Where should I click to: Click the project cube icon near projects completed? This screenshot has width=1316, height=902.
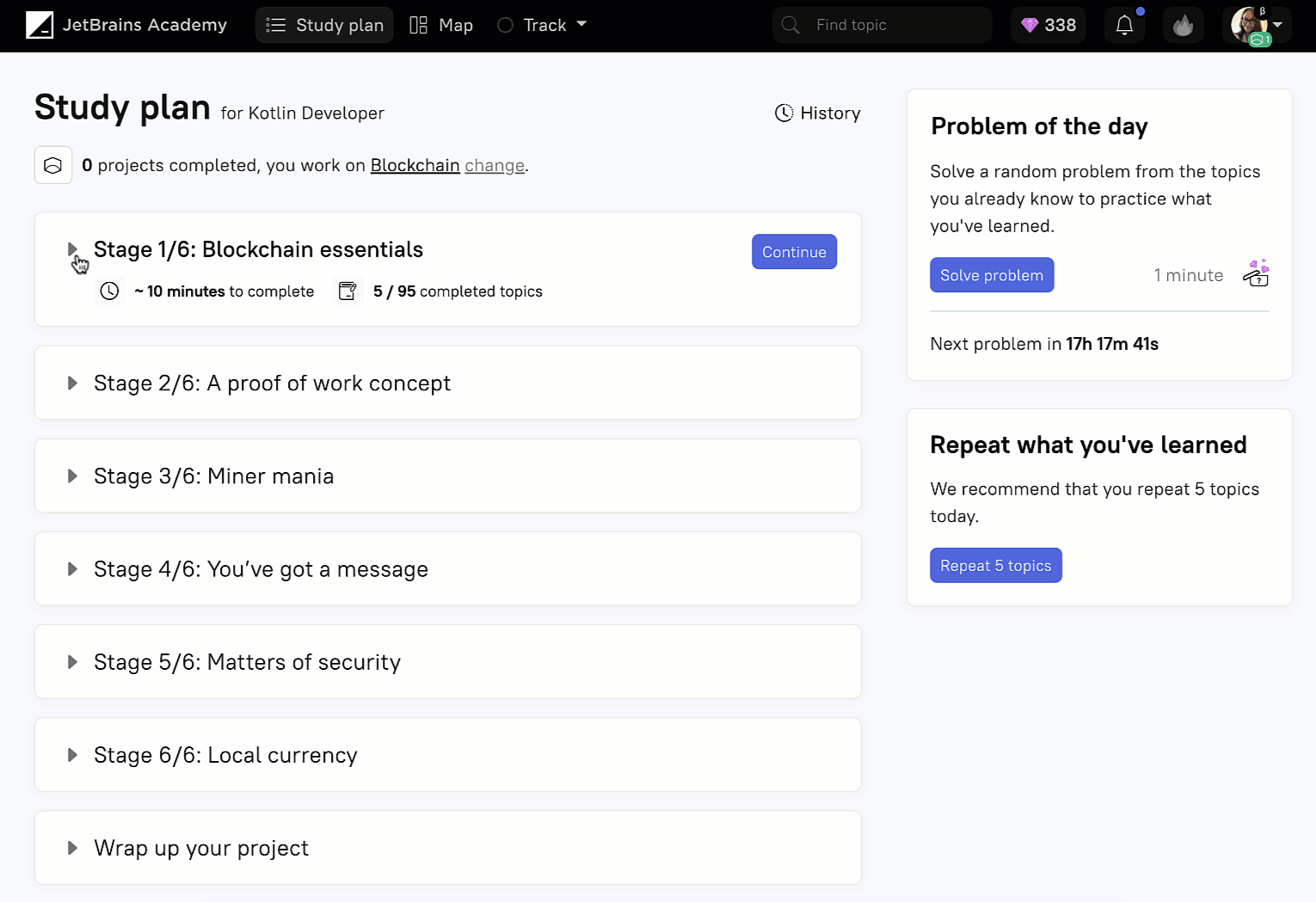pyautogui.click(x=53, y=165)
